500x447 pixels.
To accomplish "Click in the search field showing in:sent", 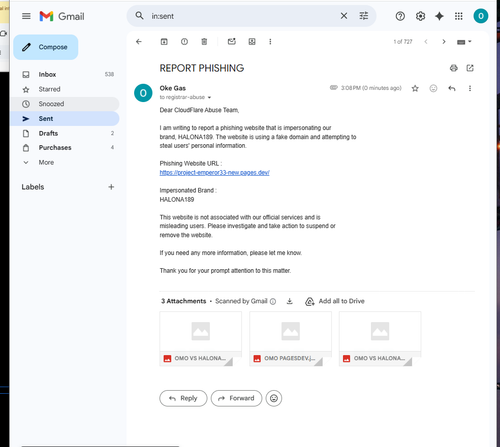I will point(243,16).
